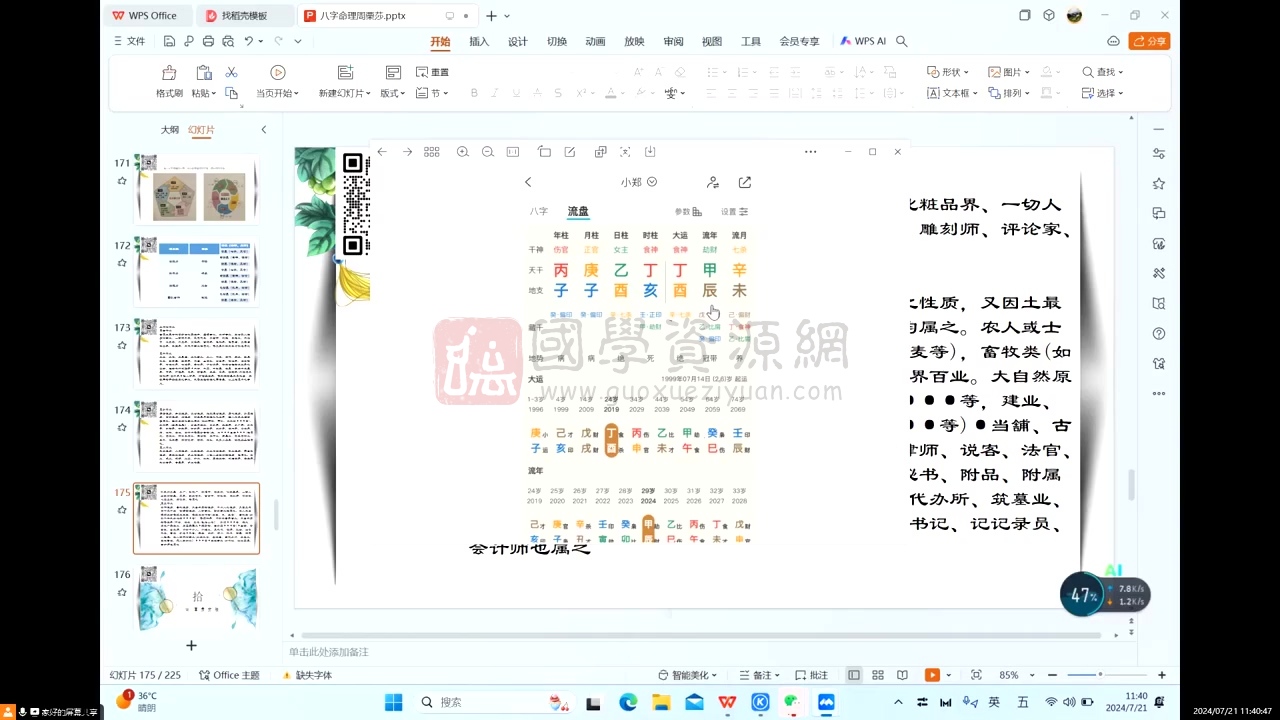Click the thumbnail grid icon in viewer

432,152
